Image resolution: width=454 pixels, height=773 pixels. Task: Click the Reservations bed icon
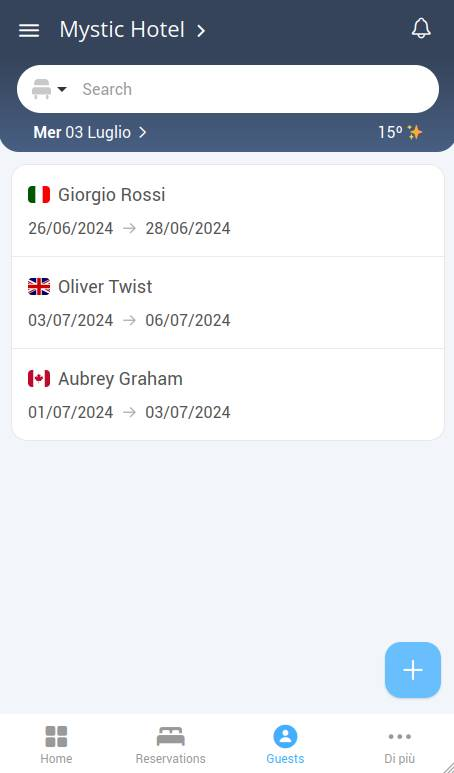point(171,737)
